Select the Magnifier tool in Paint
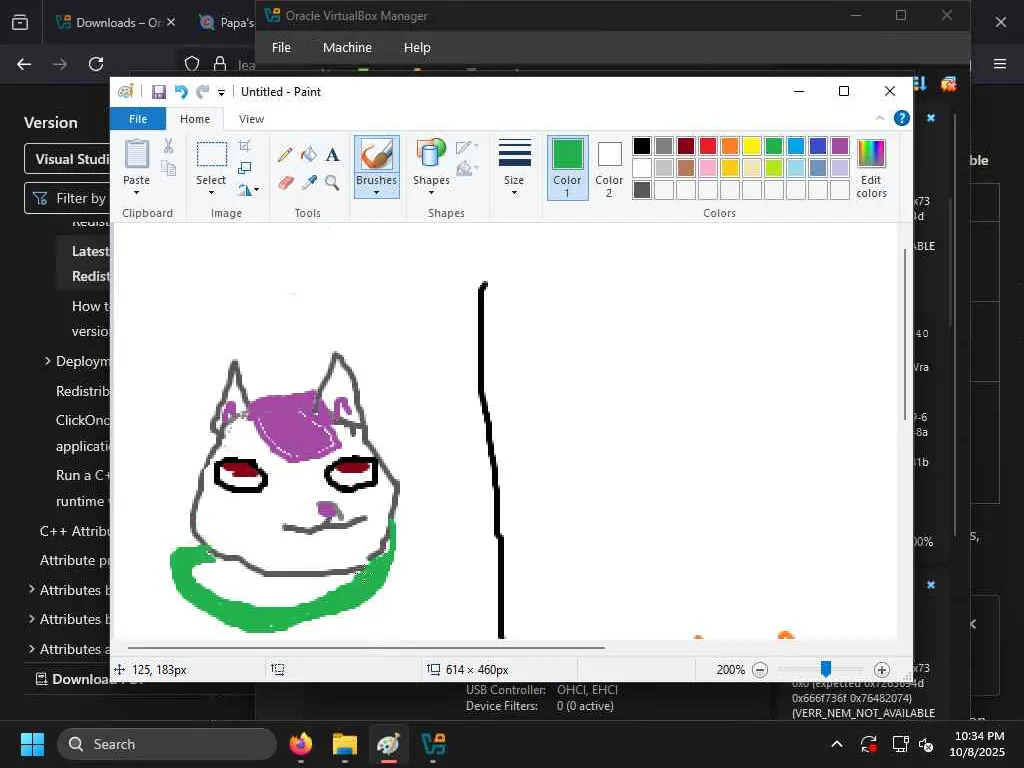The width and height of the screenshot is (1024, 768). (x=332, y=182)
